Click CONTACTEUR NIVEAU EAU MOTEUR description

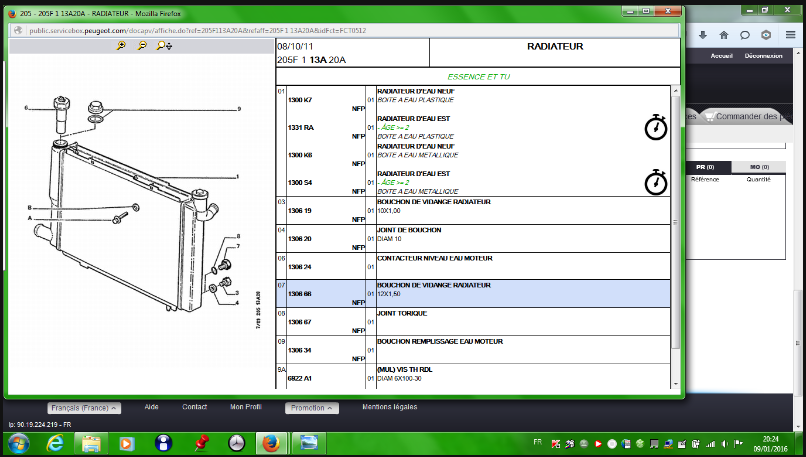pyautogui.click(x=435, y=258)
